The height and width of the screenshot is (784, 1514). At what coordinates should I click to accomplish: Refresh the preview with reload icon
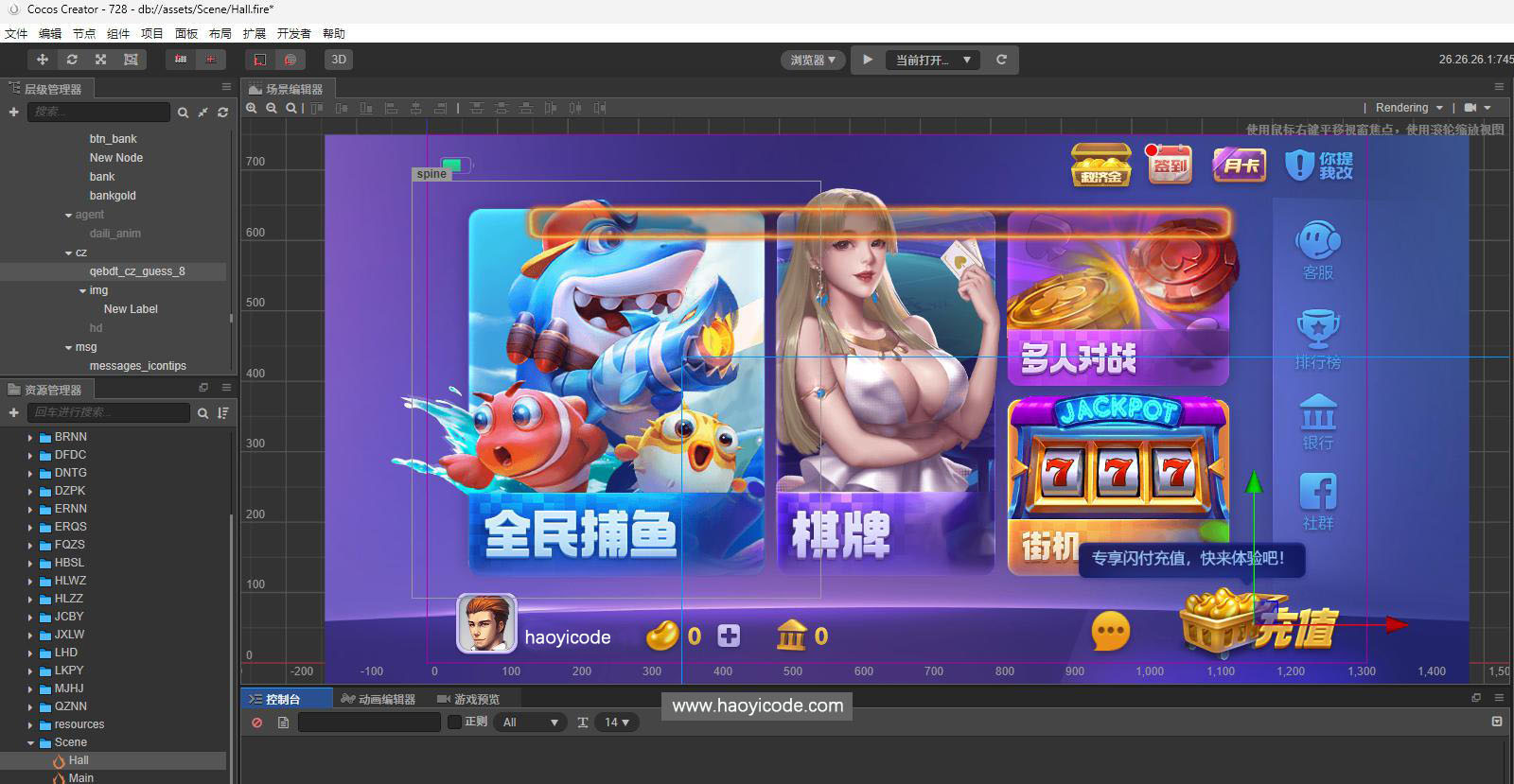[1001, 60]
